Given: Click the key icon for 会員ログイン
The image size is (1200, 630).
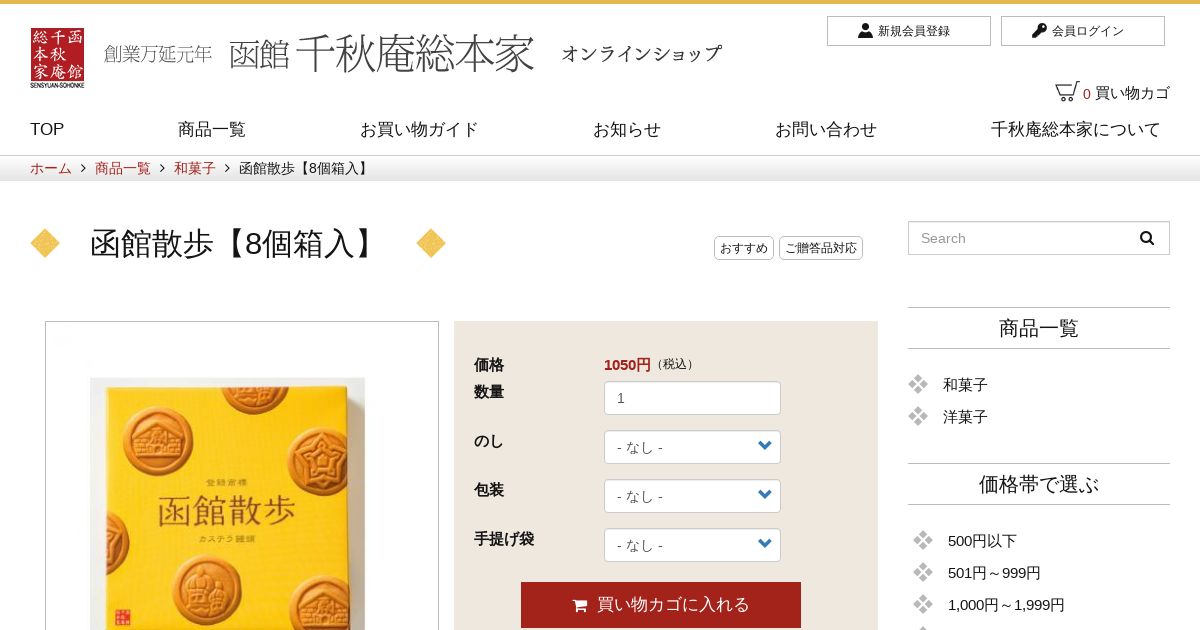Looking at the screenshot, I should click(1039, 31).
